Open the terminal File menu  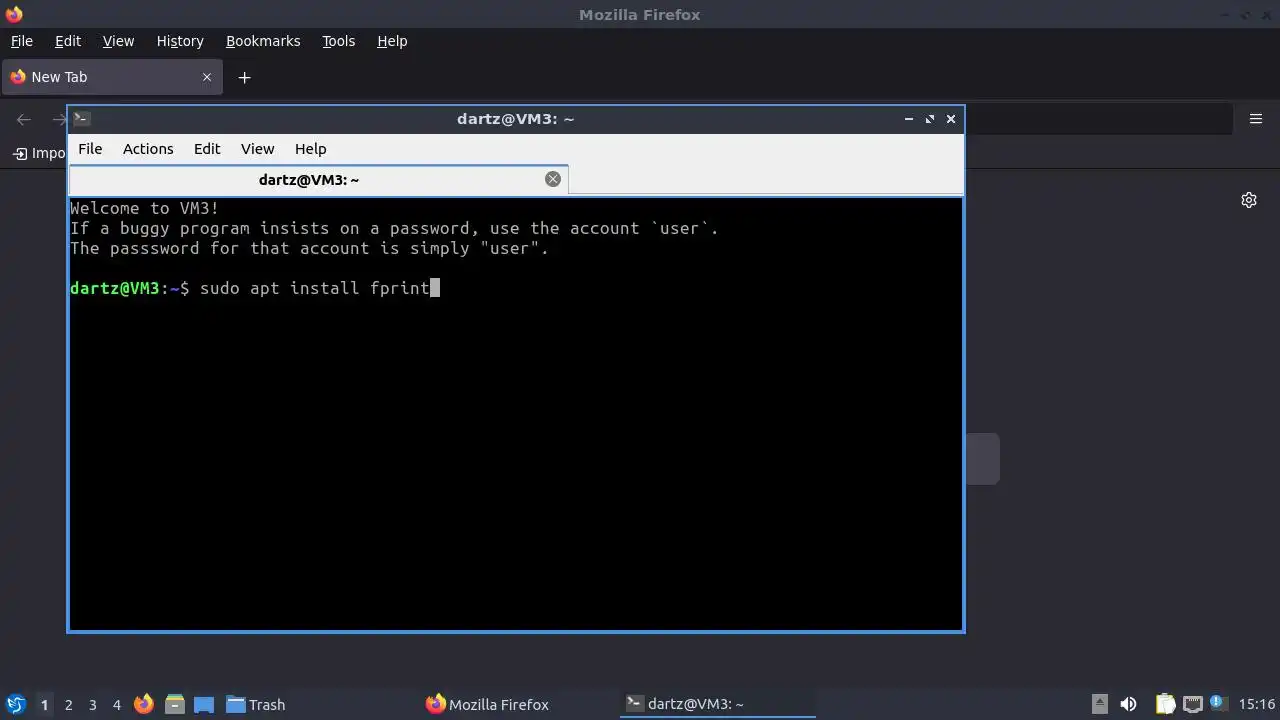pos(90,149)
